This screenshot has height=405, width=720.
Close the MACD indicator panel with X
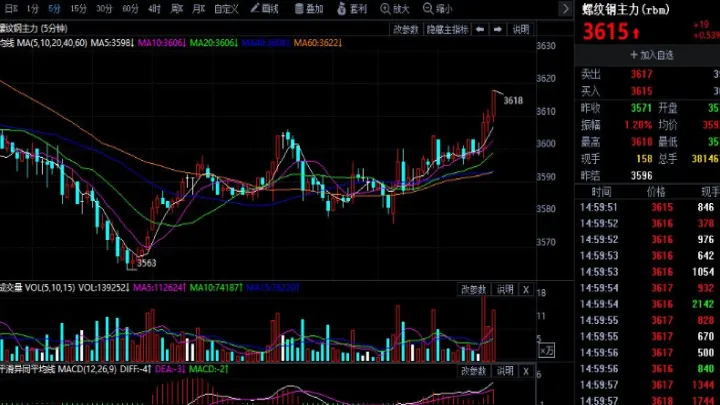tap(526, 371)
